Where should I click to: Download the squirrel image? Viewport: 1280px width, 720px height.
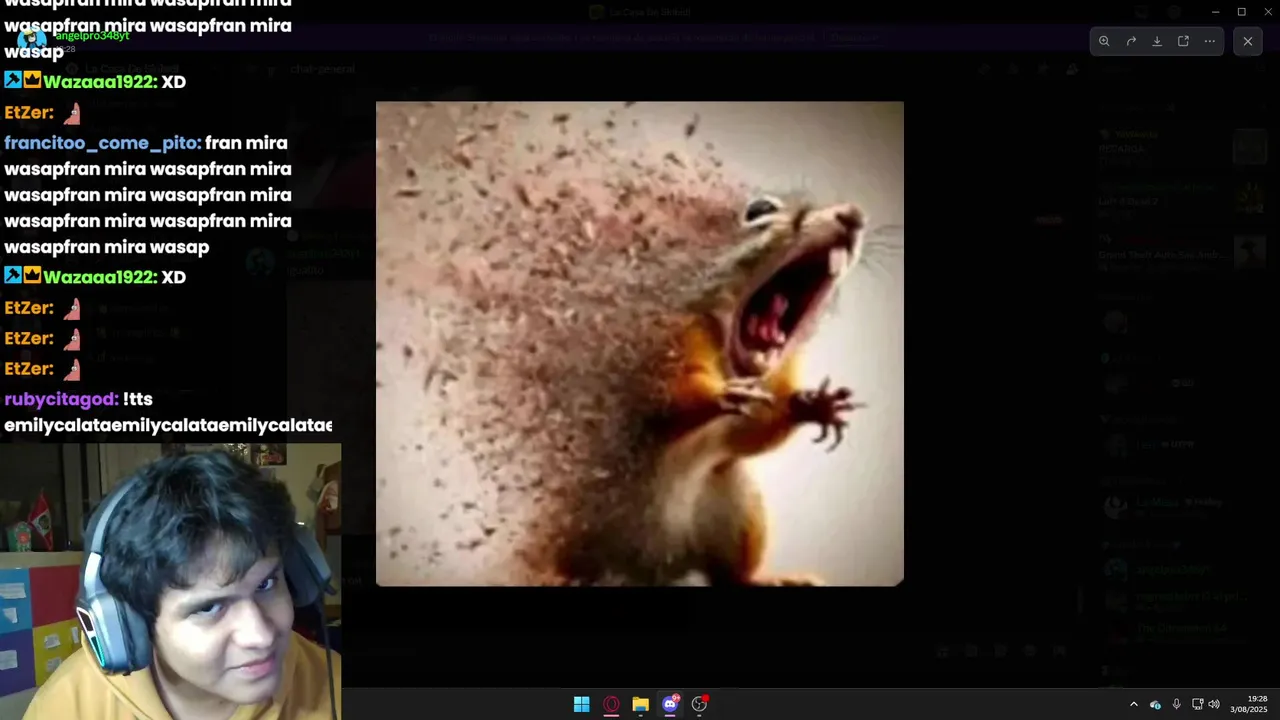click(1157, 41)
